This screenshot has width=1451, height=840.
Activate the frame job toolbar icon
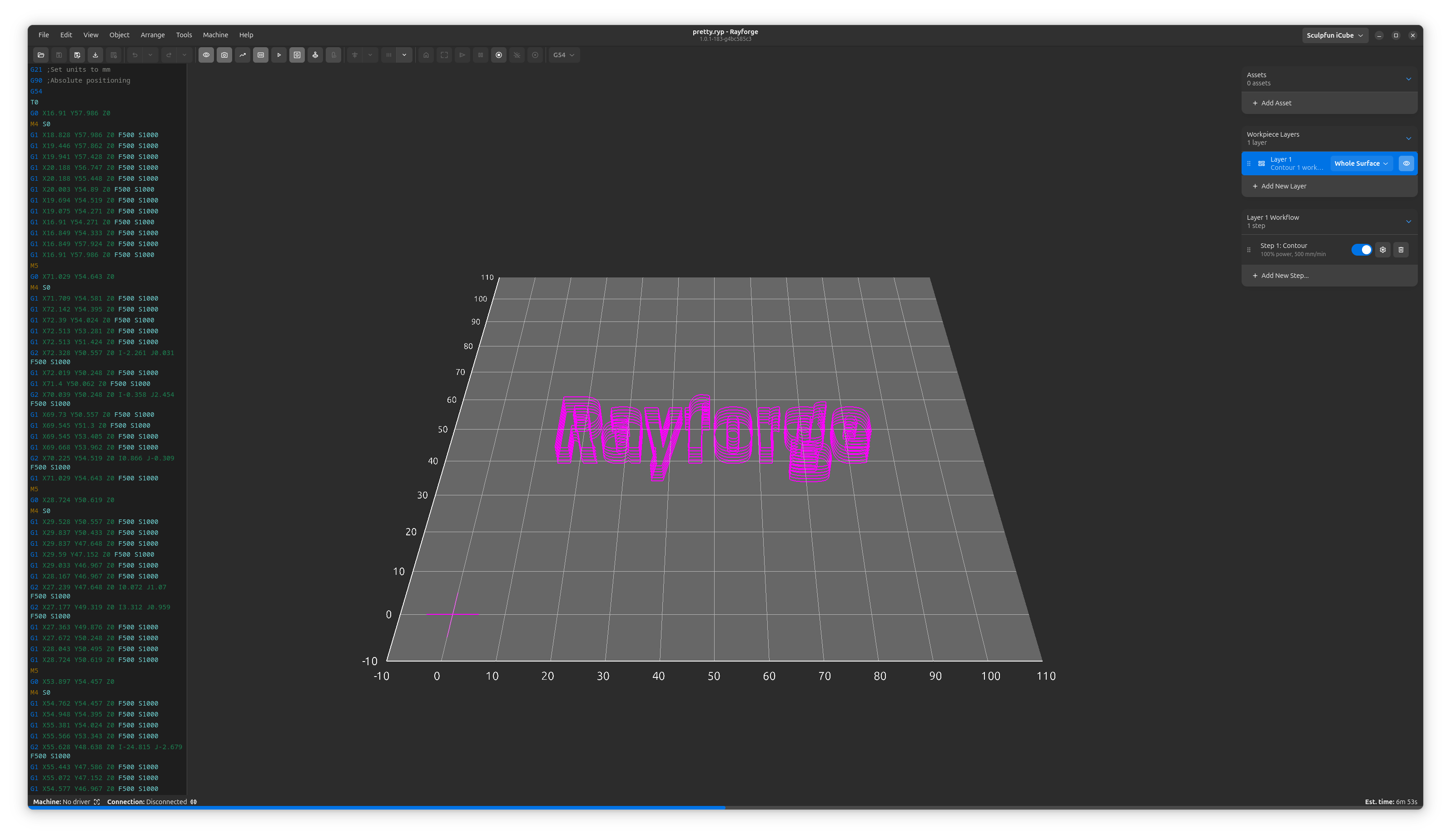pyautogui.click(x=444, y=54)
